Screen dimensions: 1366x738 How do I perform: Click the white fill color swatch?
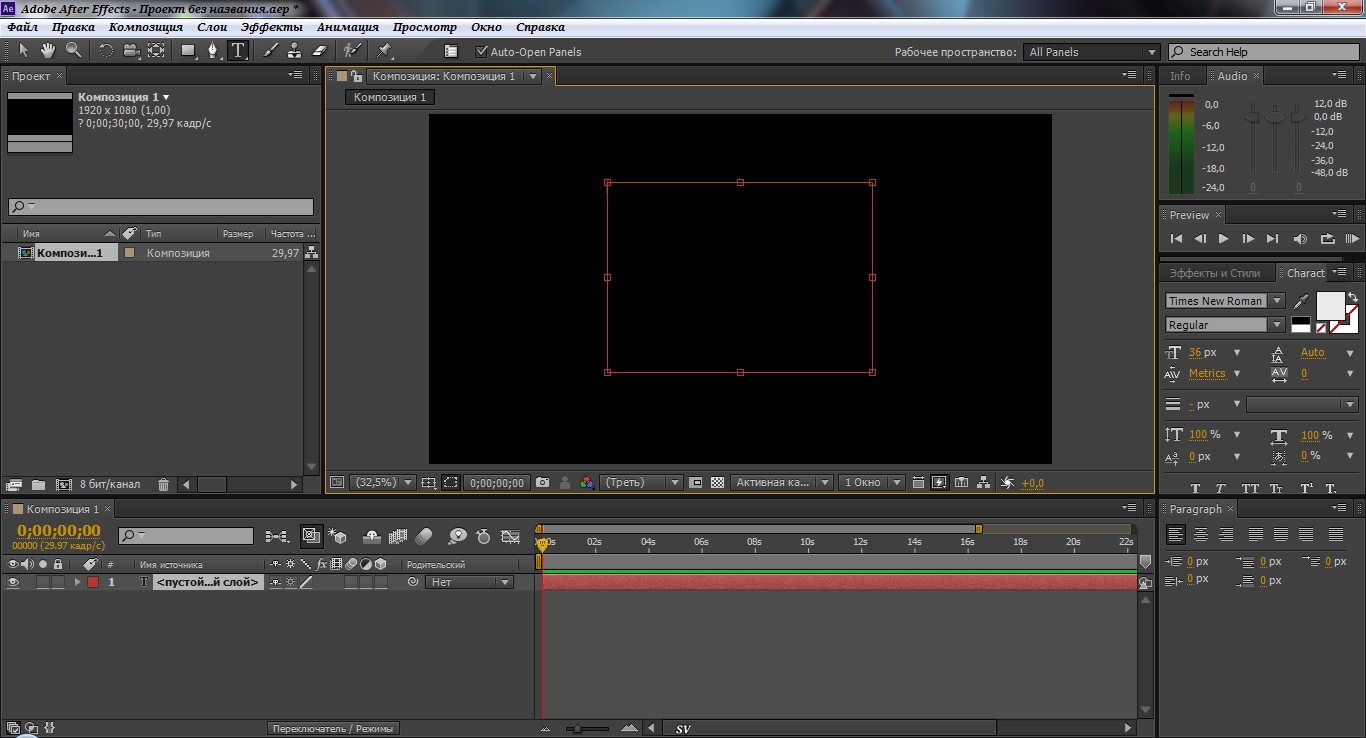(1331, 305)
